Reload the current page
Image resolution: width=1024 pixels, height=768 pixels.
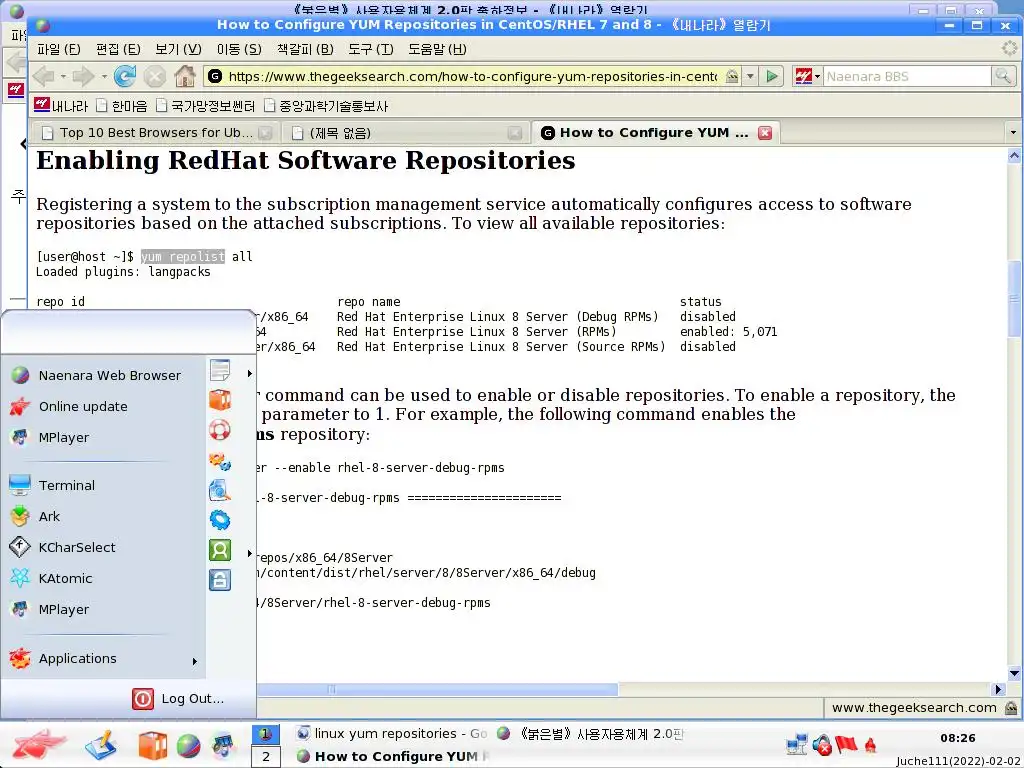(x=125, y=76)
